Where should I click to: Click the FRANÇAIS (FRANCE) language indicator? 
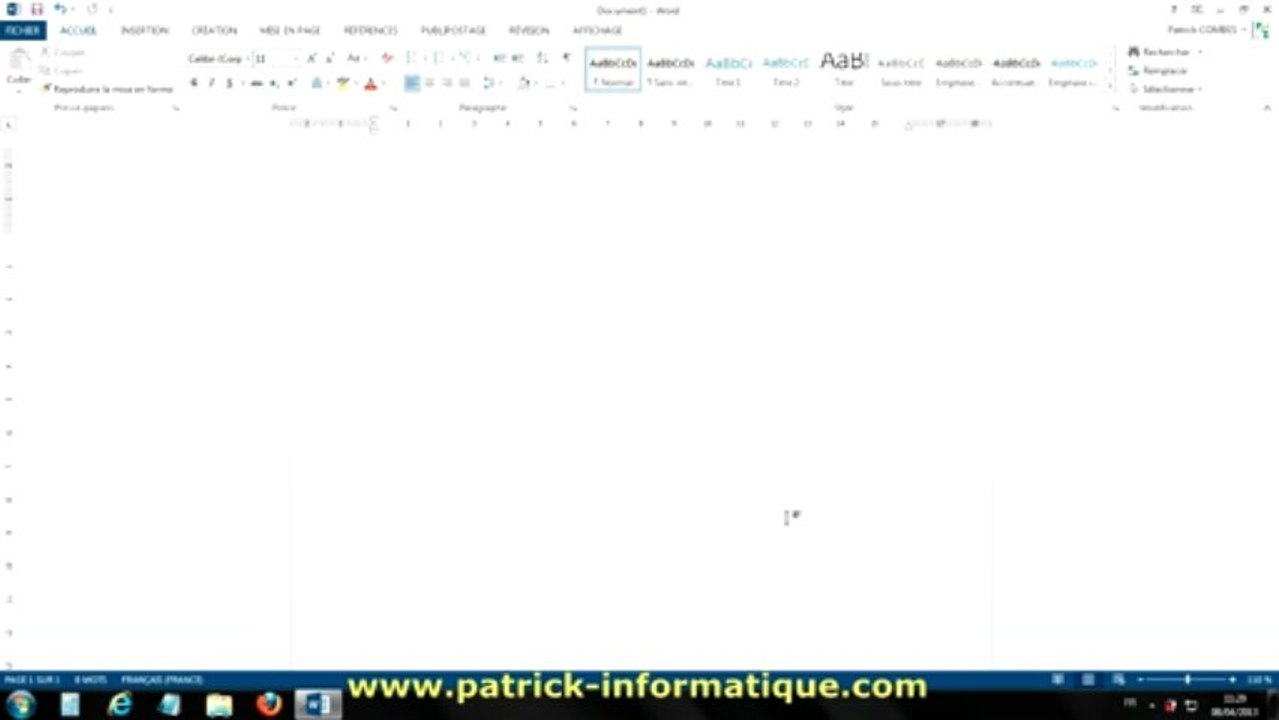pyautogui.click(x=162, y=680)
